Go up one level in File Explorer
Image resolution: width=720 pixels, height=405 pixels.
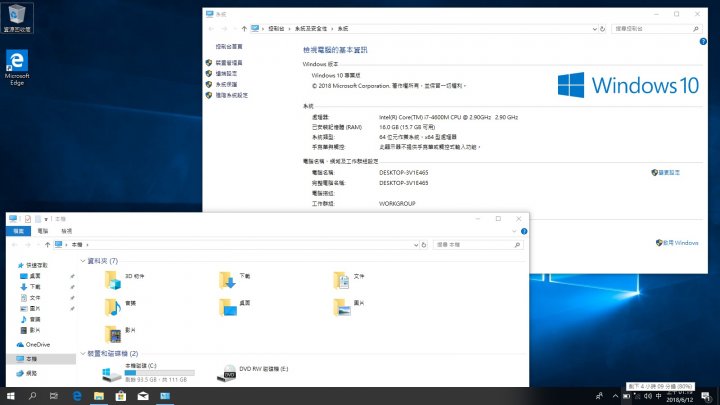47,245
